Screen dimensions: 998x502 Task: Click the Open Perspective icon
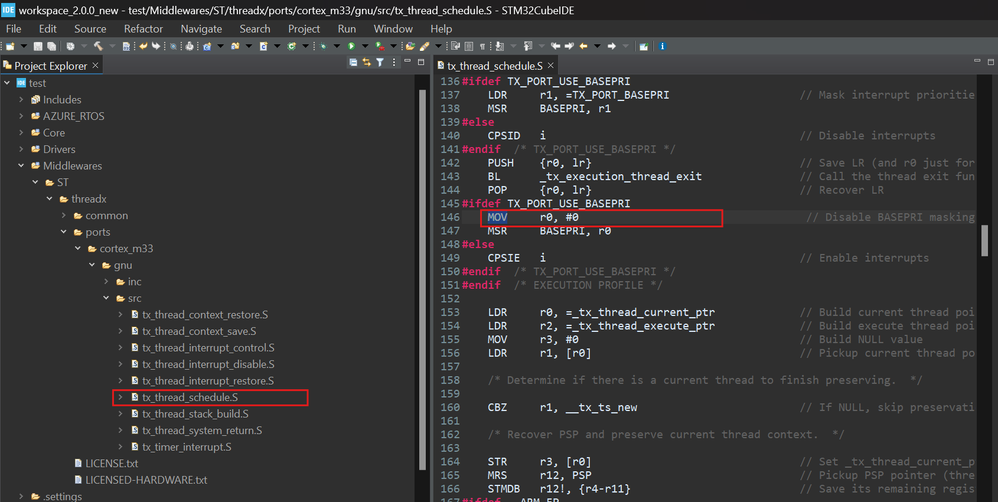[643, 46]
